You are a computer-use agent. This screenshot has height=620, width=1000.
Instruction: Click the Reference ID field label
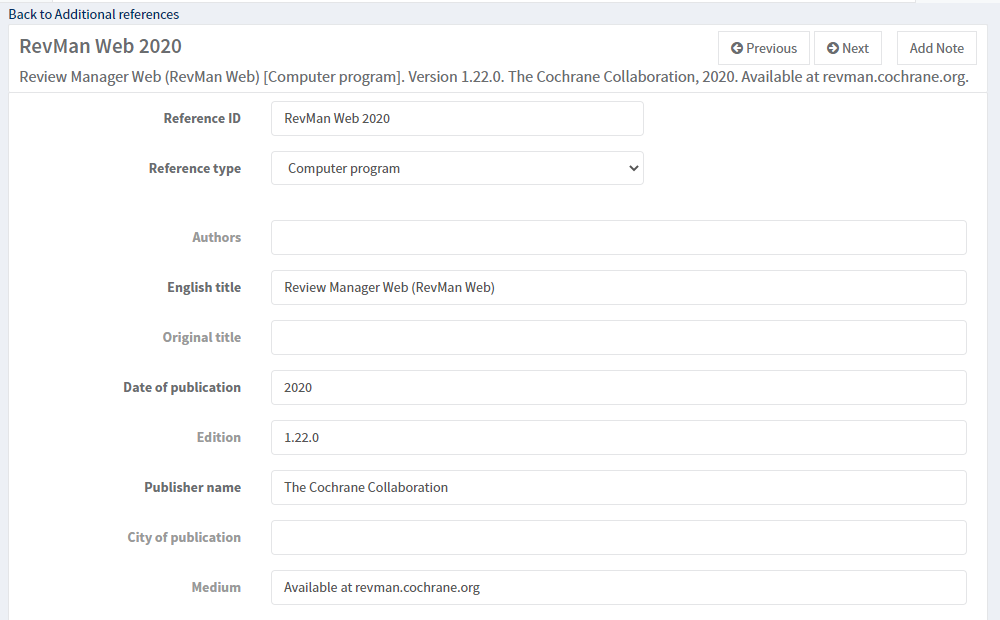pyautogui.click(x=202, y=118)
